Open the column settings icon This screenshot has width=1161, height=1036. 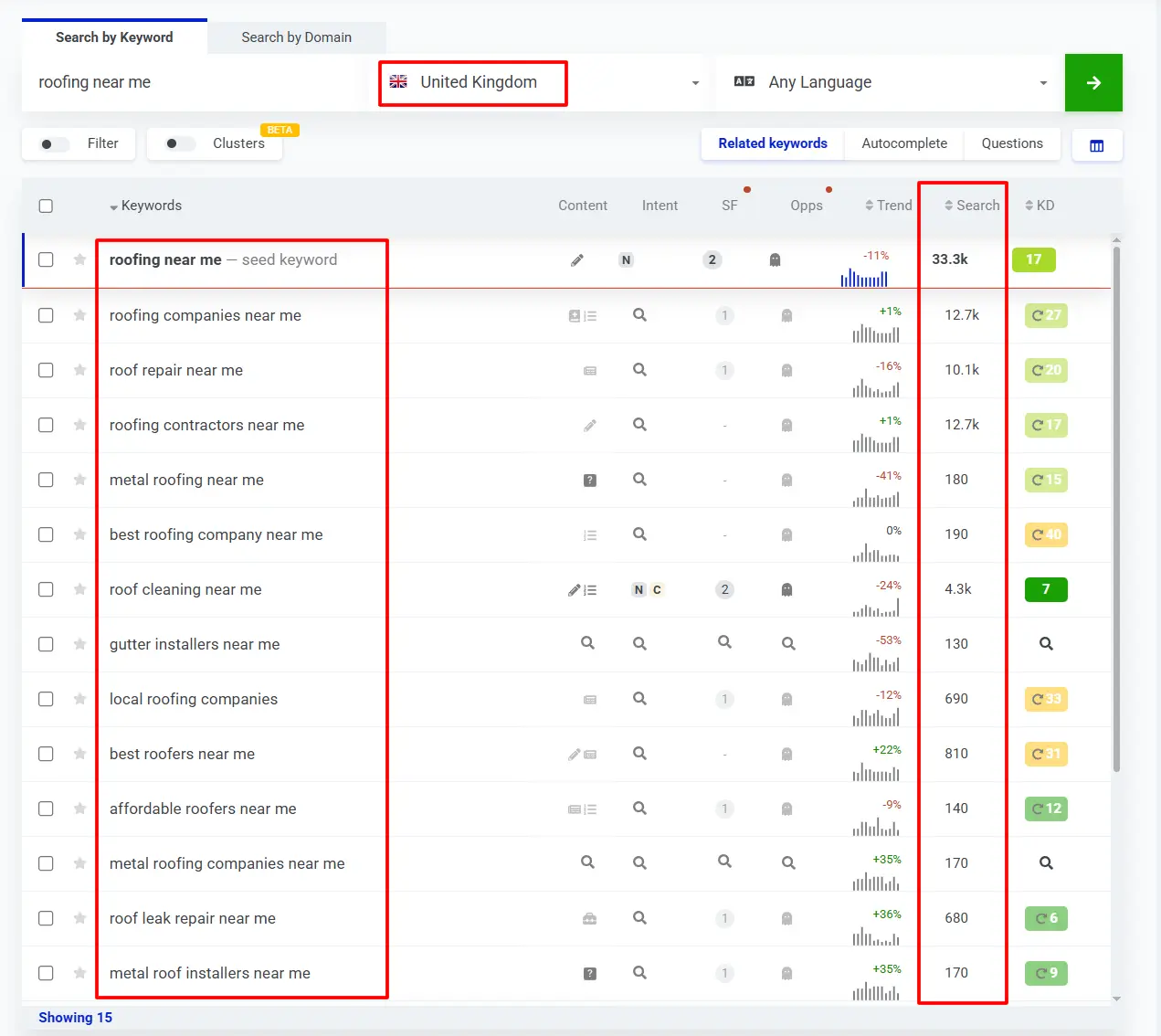1096,145
